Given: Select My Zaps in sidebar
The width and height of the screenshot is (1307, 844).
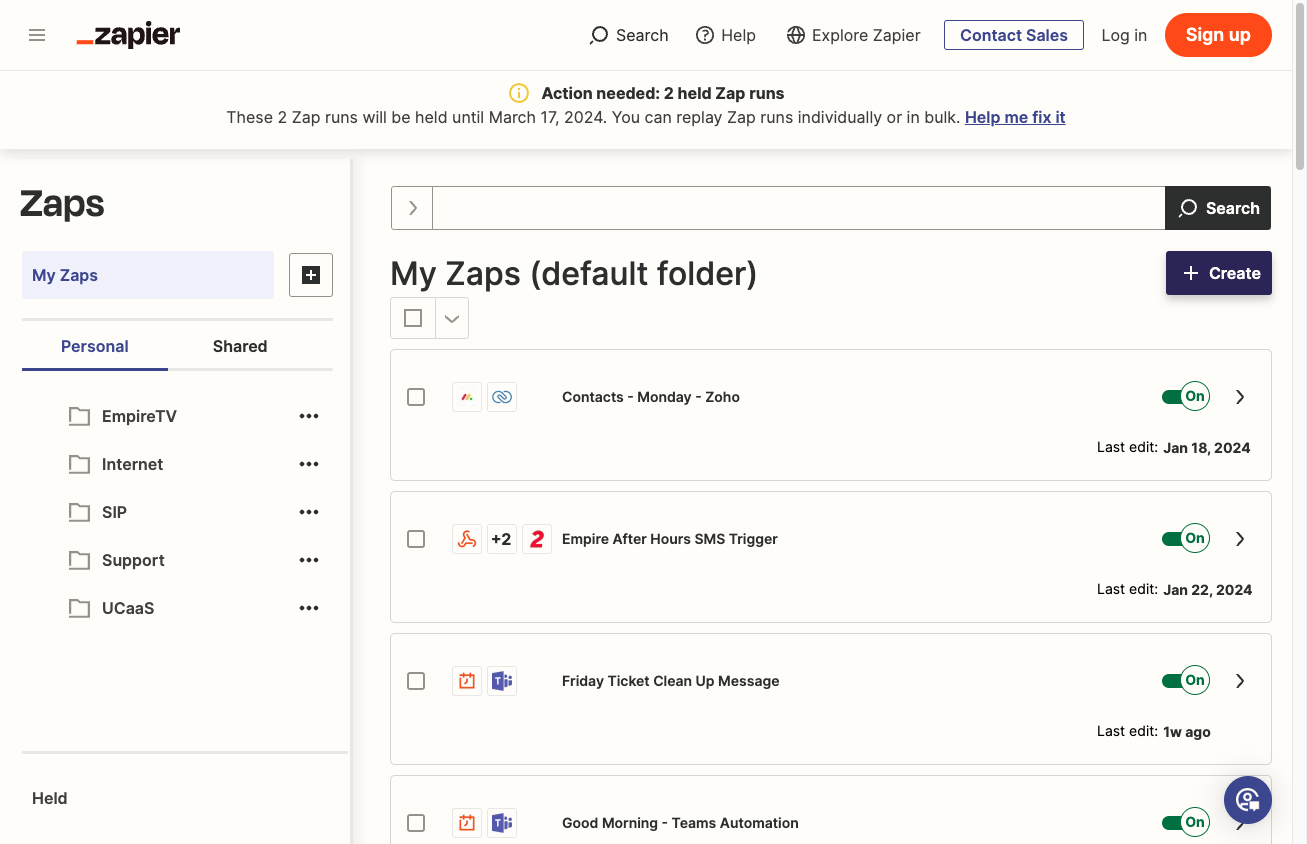Looking at the screenshot, I should pyautogui.click(x=148, y=275).
